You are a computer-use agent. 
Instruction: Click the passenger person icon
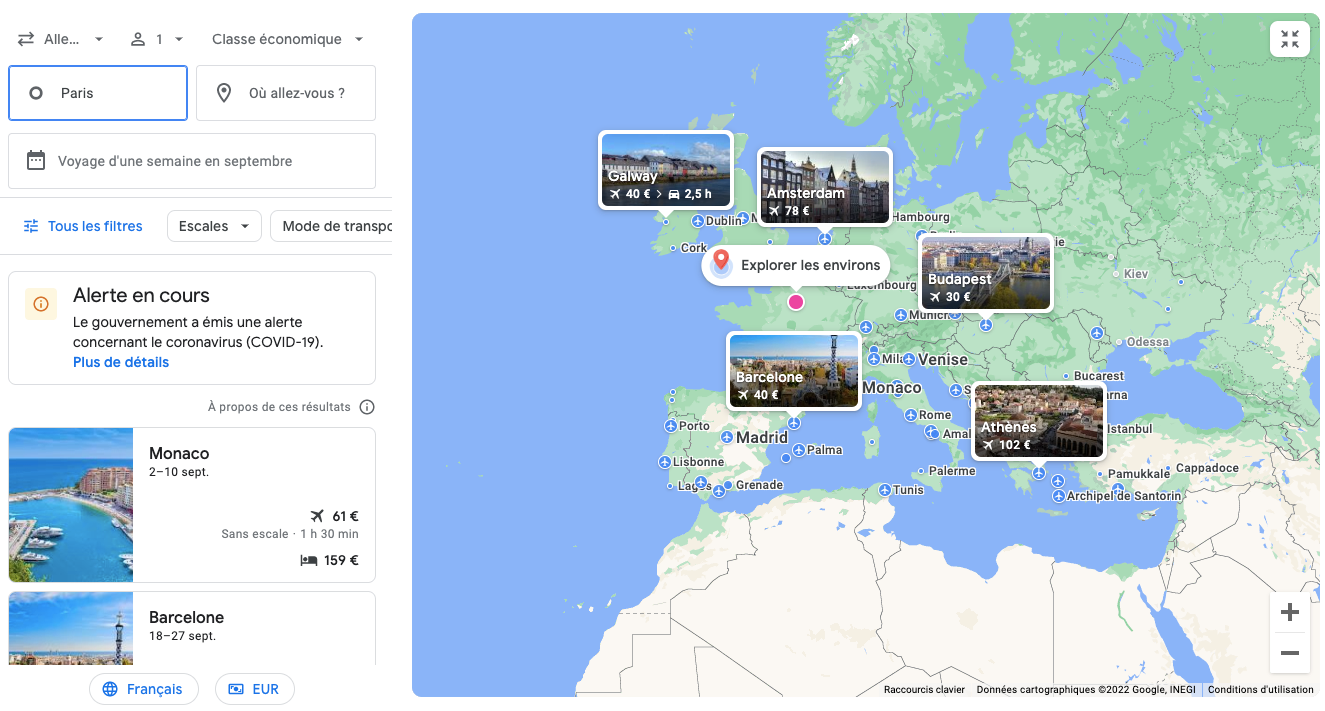(x=138, y=39)
